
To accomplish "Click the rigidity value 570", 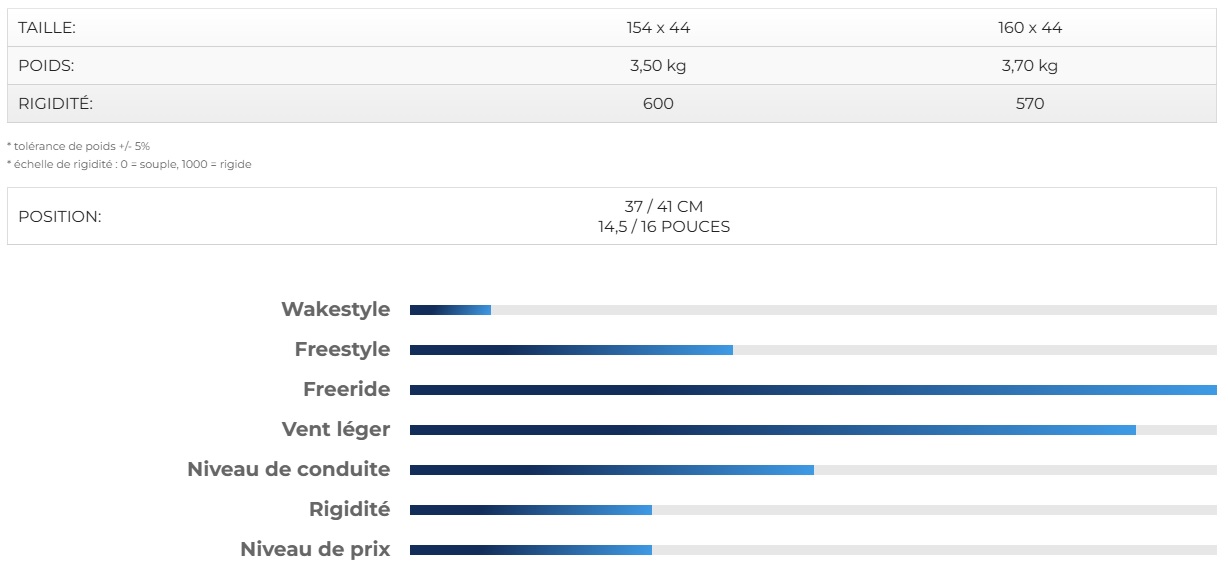I will click(x=1029, y=104).
